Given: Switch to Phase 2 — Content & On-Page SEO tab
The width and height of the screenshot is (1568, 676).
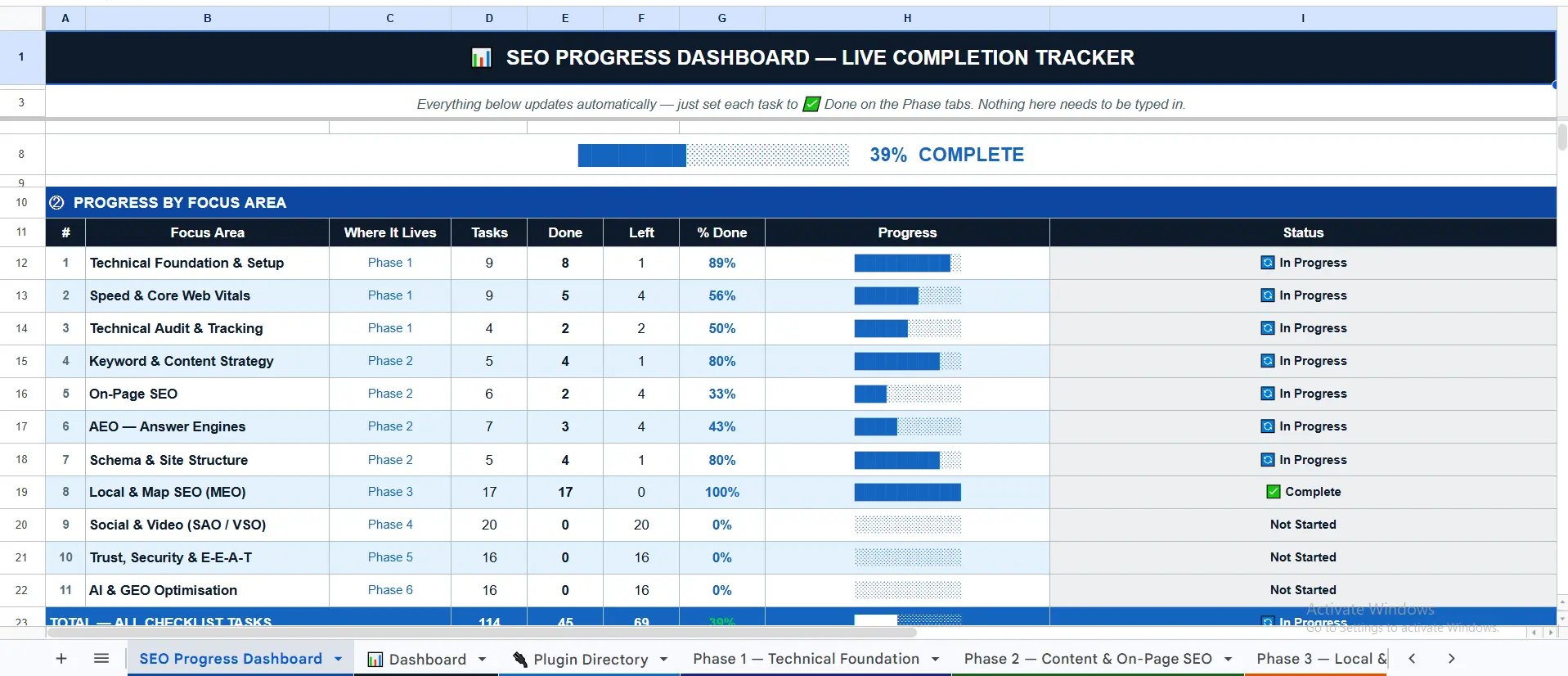Looking at the screenshot, I should [1088, 659].
